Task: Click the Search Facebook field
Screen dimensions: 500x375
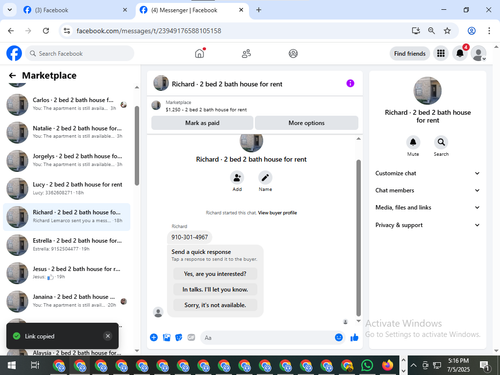Action: click(80, 53)
